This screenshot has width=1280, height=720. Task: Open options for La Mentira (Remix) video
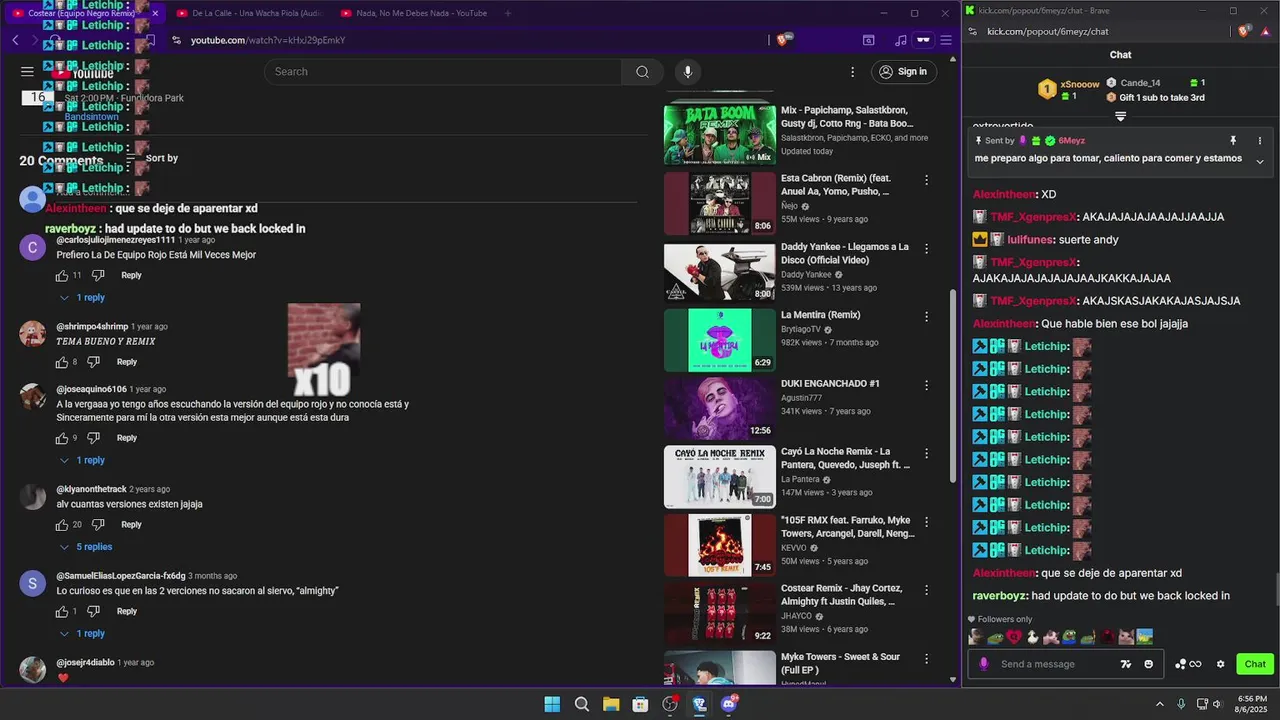pos(926,316)
